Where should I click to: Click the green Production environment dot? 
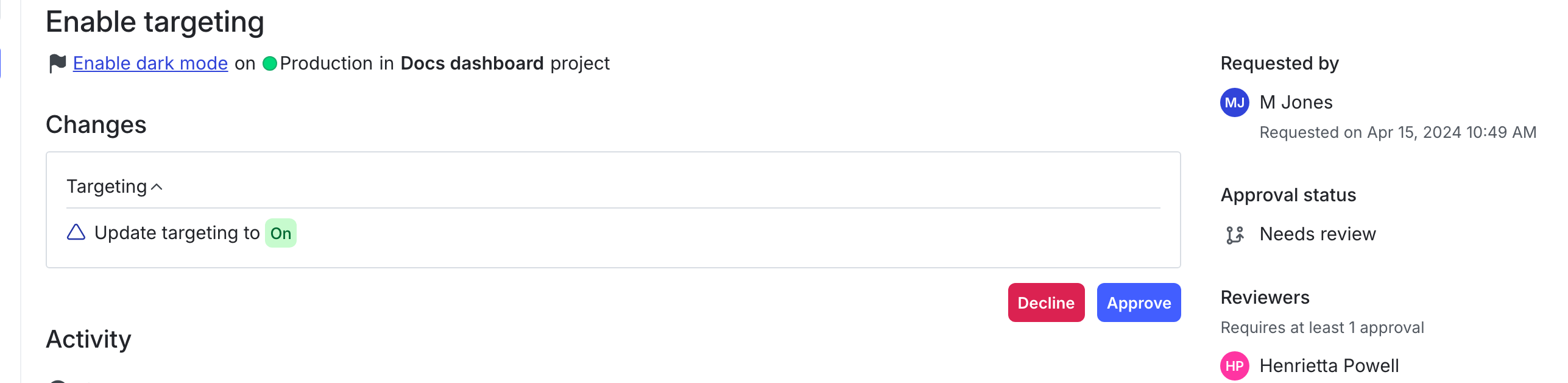click(x=270, y=62)
